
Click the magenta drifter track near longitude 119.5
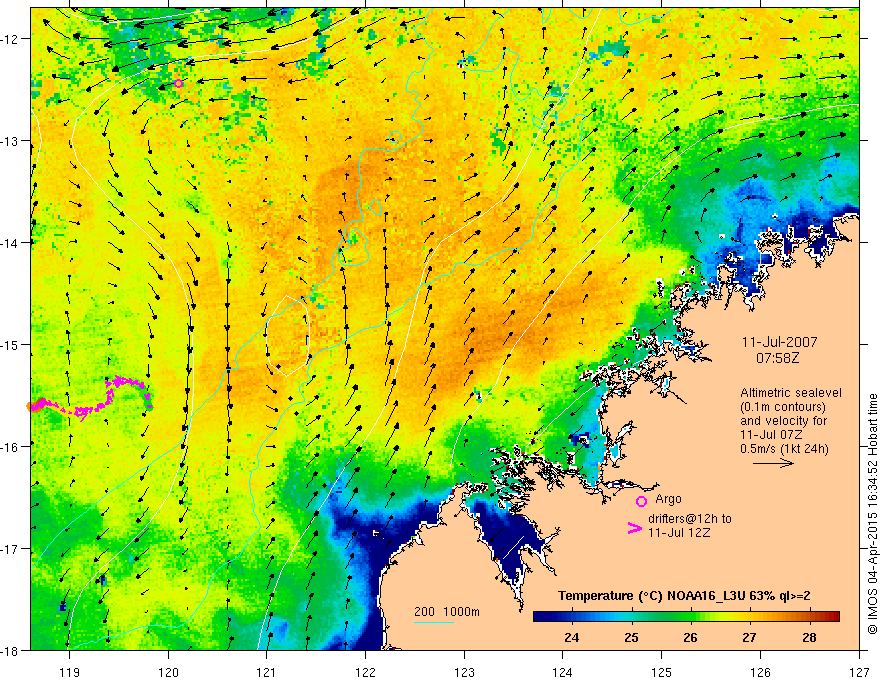[90, 397]
